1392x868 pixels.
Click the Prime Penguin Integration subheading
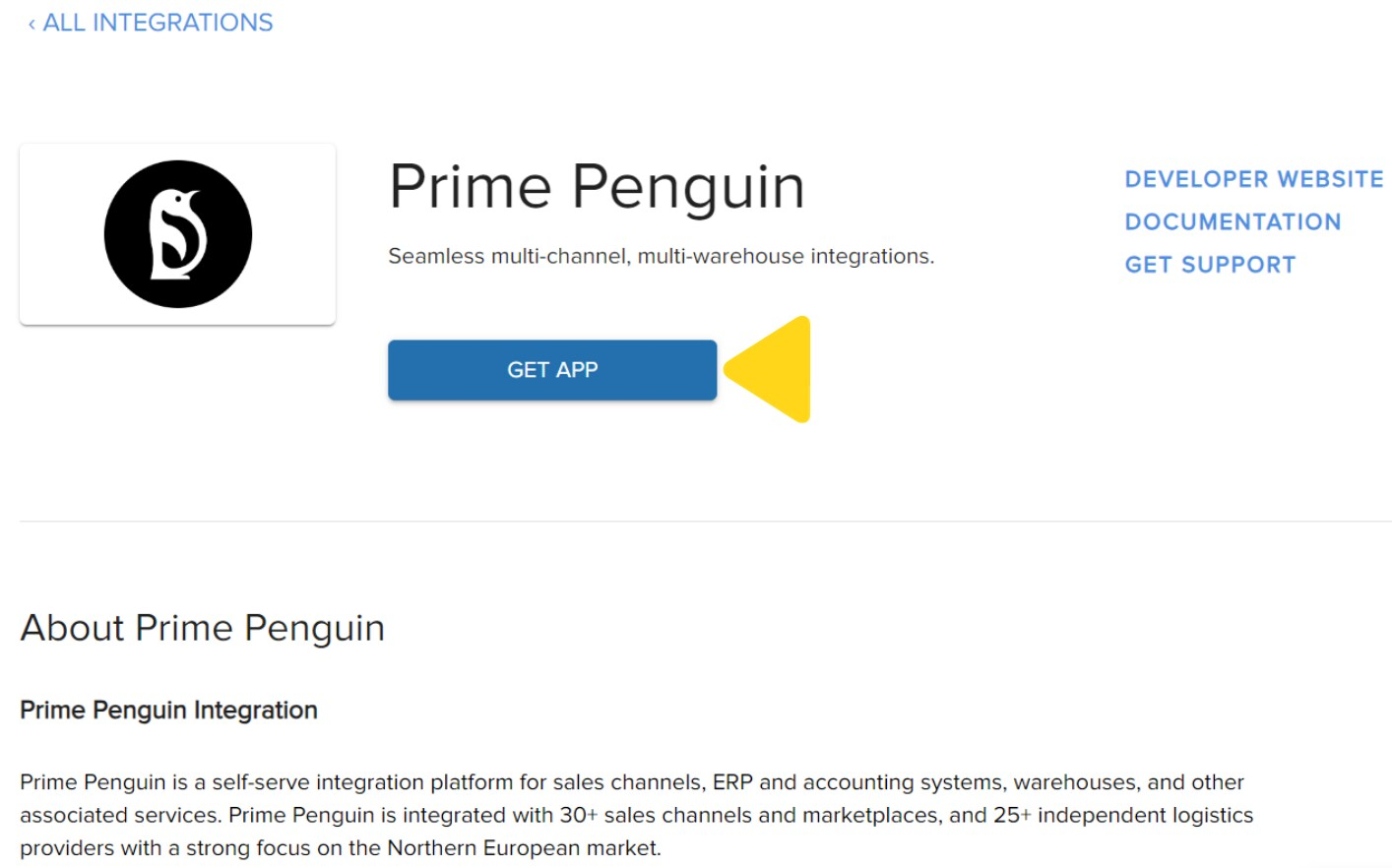(x=168, y=710)
